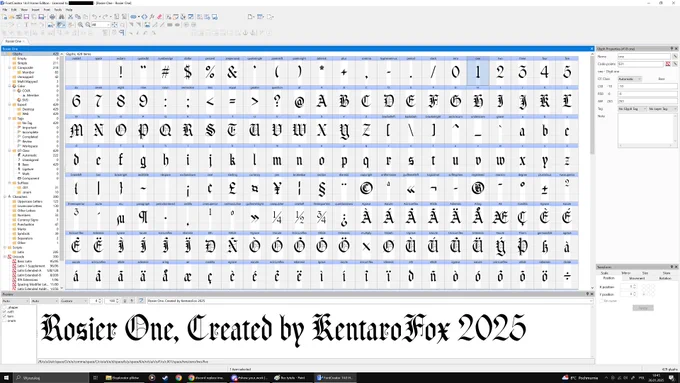
Task: Collapse the Tags tree node
Action: [x=10, y=118]
